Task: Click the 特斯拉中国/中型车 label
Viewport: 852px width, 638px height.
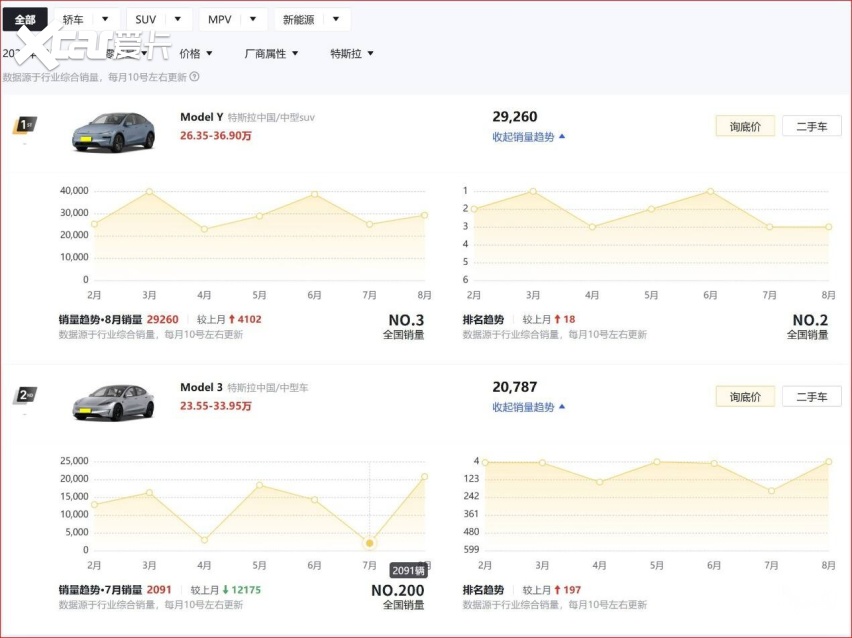Action: pos(268,387)
